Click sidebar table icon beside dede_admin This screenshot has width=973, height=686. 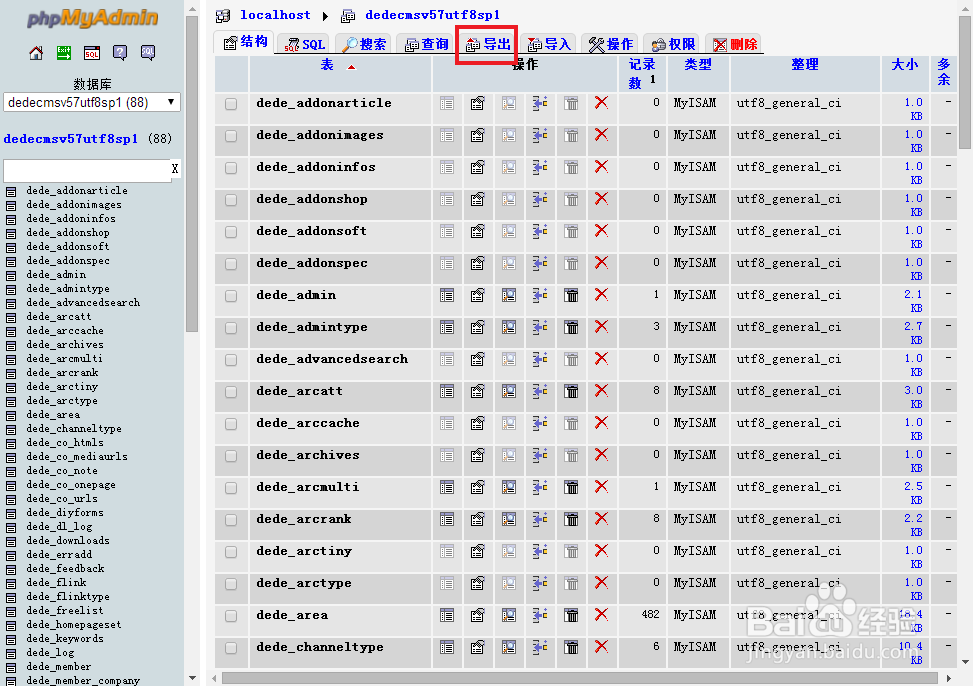pyautogui.click(x=11, y=276)
